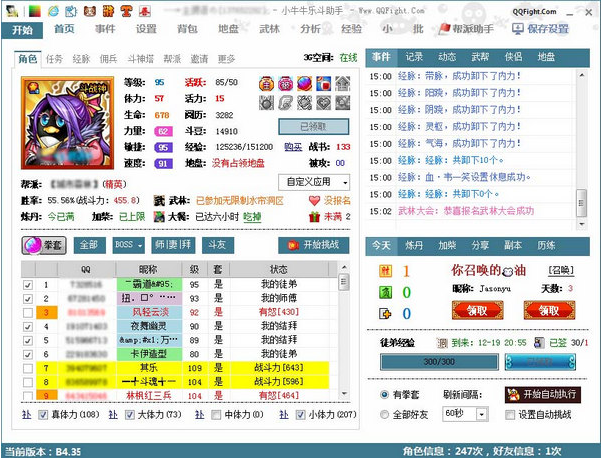This screenshot has height=458, width=602.
Task: Click the red 王 character toolbar icon
Action: coord(126,11)
